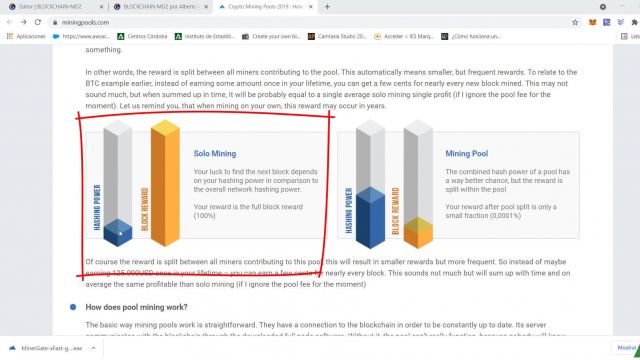Select the Crypto Mining Pools 2019 tab
The width and height of the screenshot is (640, 360).
pyautogui.click(x=265, y=7)
